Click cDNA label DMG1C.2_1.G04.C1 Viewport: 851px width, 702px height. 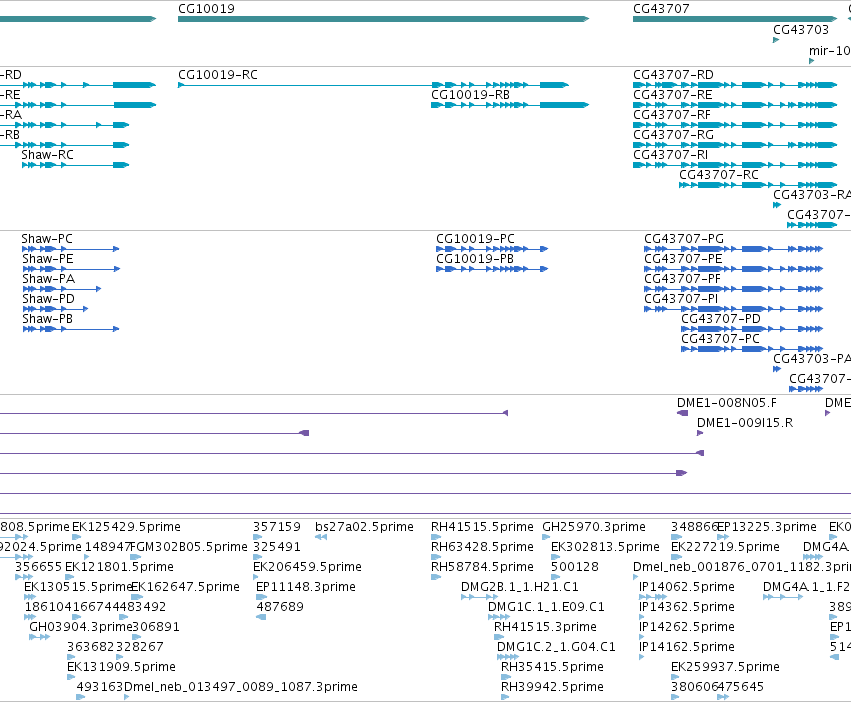(x=556, y=647)
